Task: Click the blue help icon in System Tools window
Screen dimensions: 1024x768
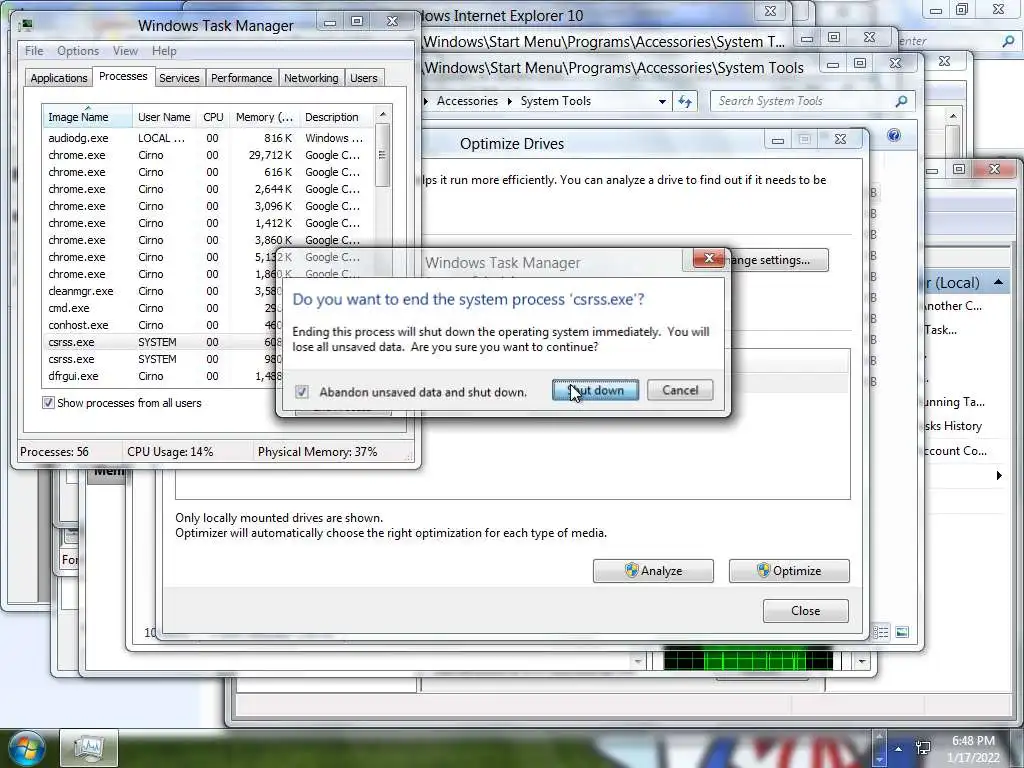Action: click(893, 135)
